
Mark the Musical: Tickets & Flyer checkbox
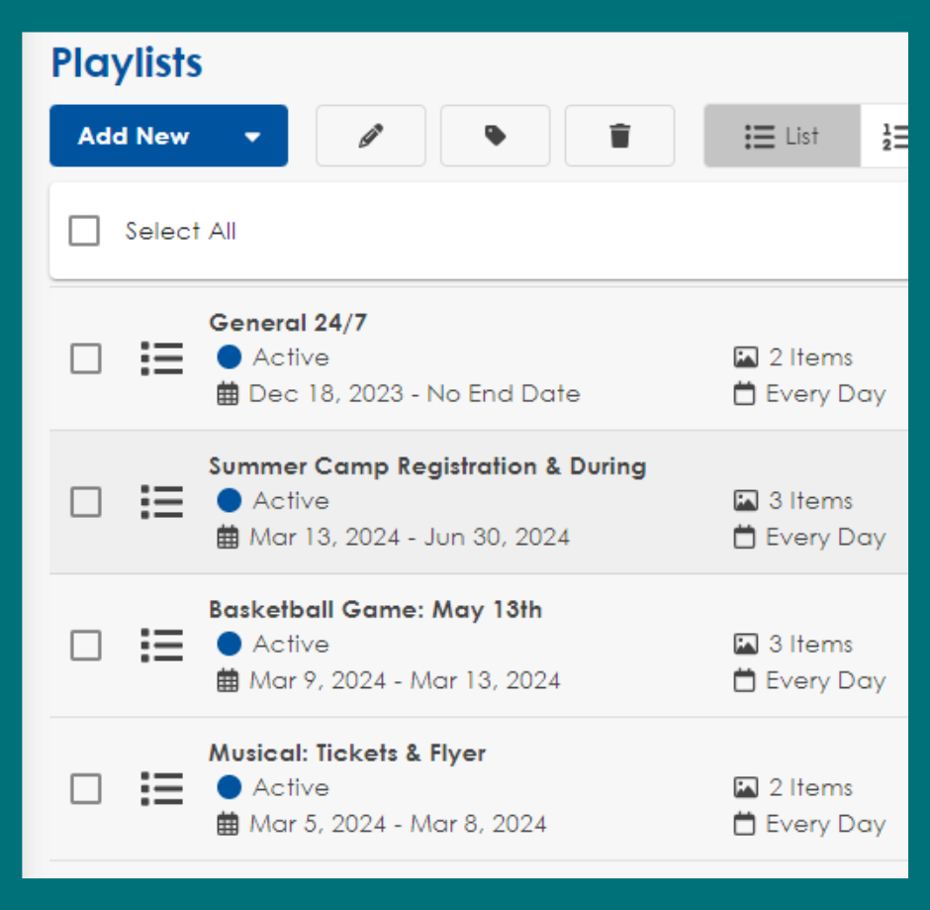click(x=86, y=789)
